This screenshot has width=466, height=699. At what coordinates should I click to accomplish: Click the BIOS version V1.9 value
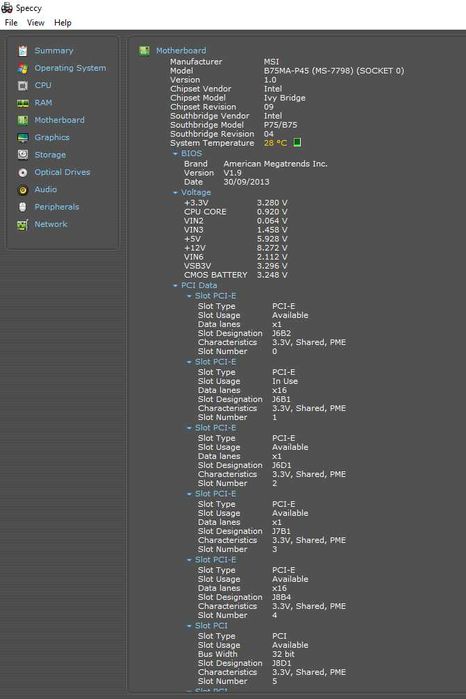pos(232,173)
